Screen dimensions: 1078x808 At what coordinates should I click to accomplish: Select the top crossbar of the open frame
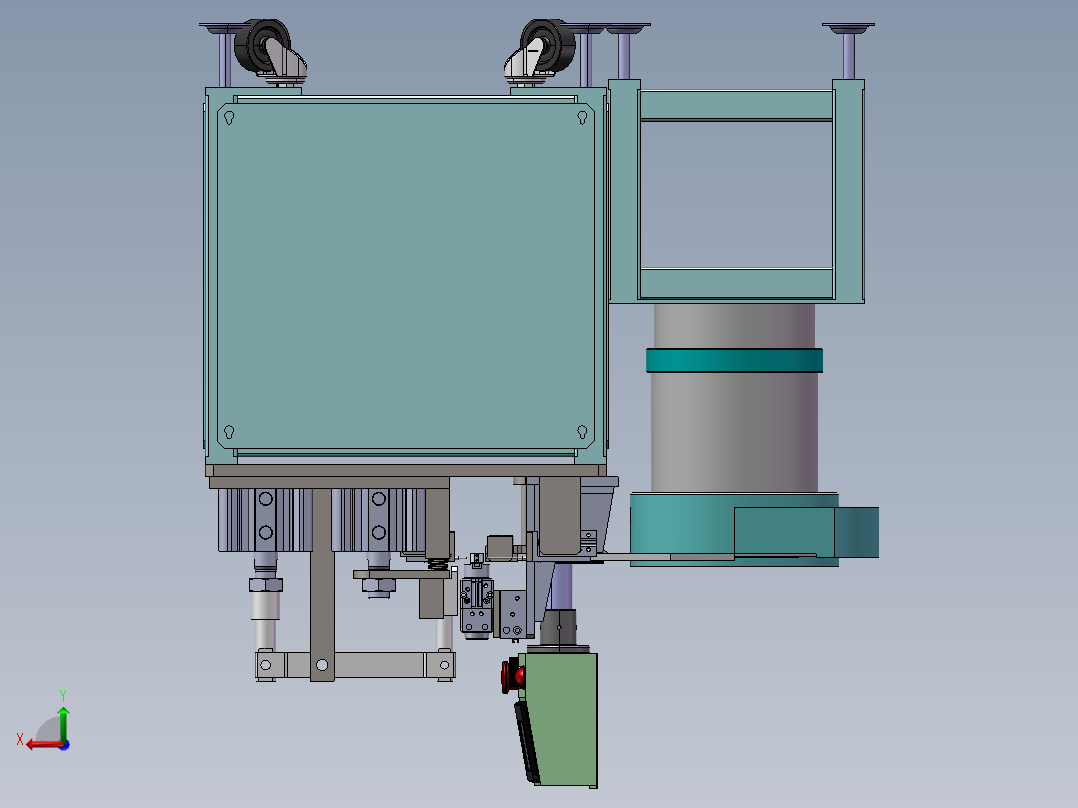pyautogui.click(x=736, y=106)
